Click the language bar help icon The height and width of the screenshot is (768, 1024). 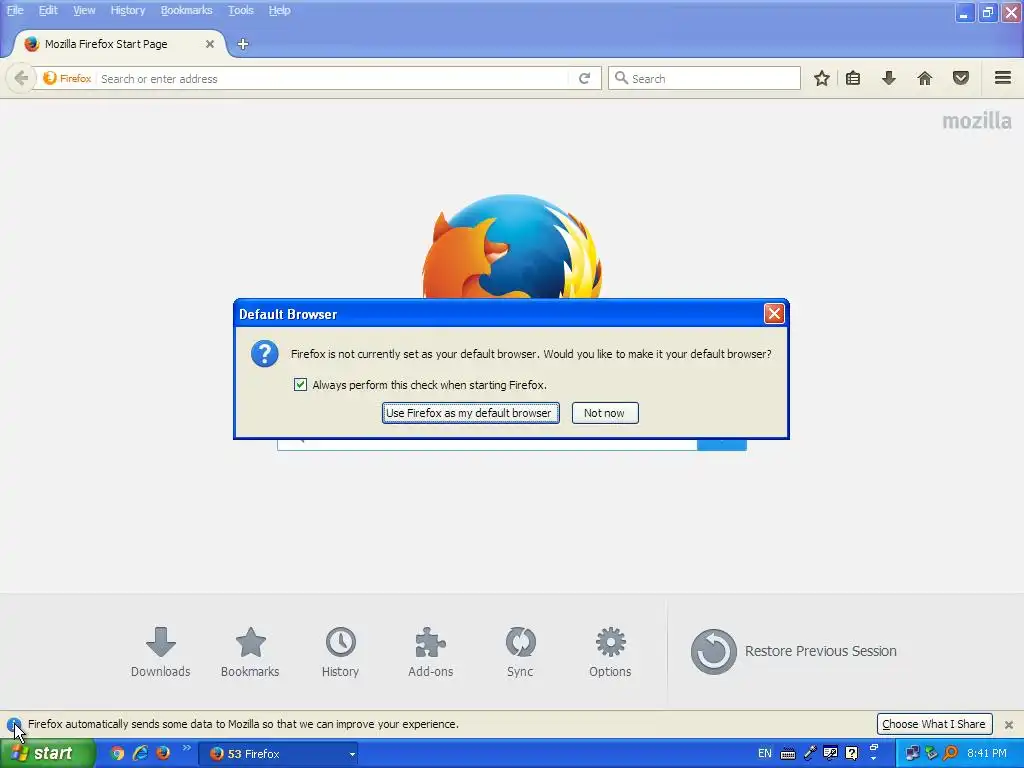click(852, 754)
